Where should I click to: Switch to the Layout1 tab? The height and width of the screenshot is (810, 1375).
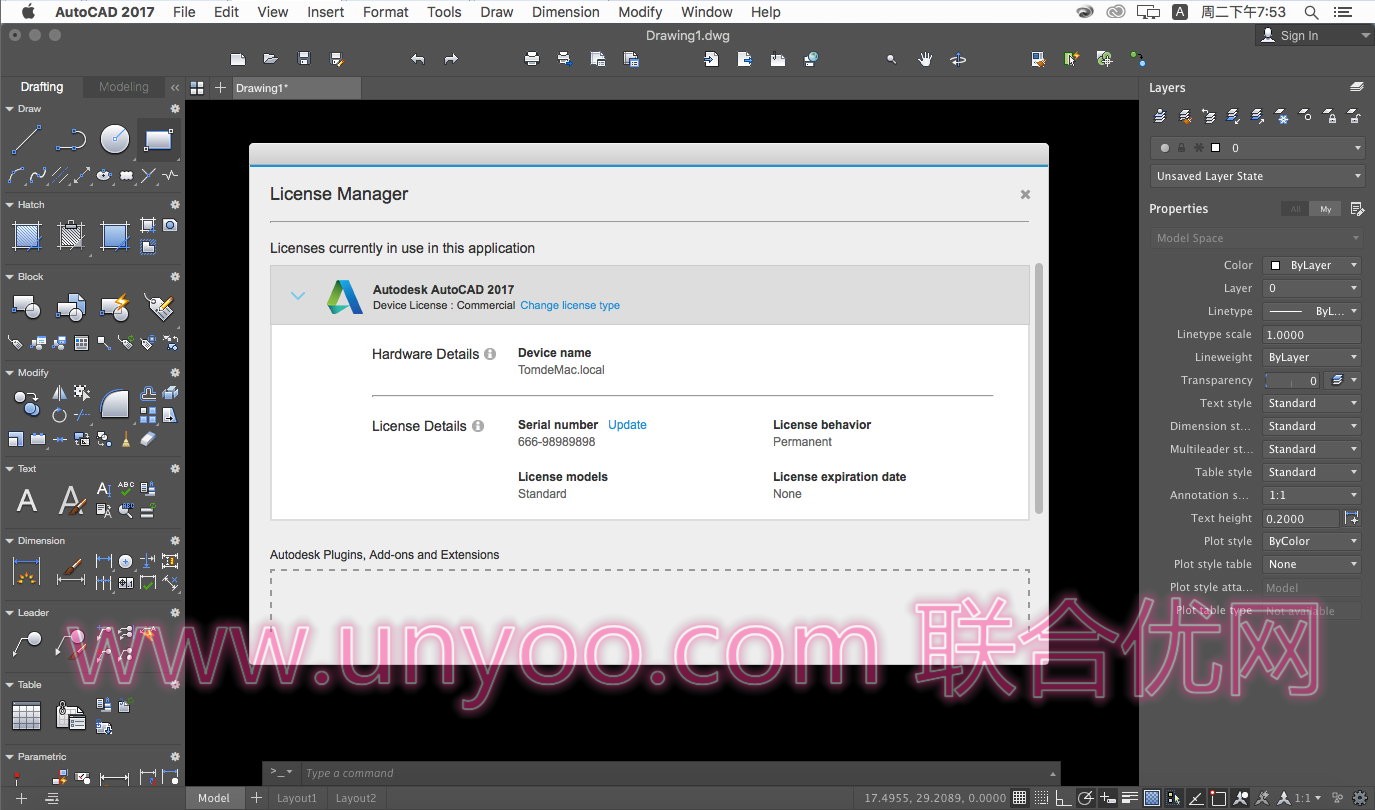(x=296, y=798)
